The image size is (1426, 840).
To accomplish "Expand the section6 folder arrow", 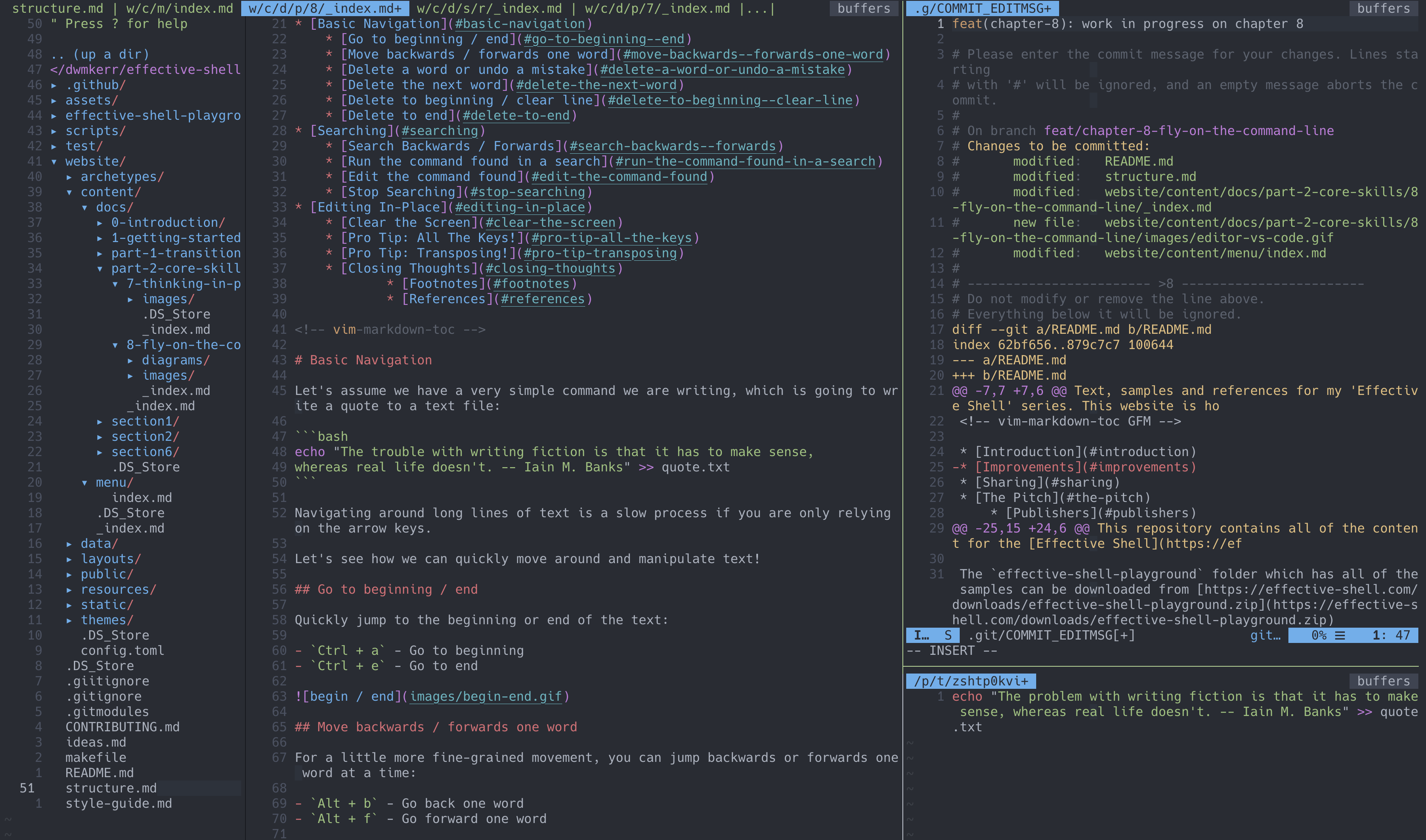I will [x=100, y=452].
